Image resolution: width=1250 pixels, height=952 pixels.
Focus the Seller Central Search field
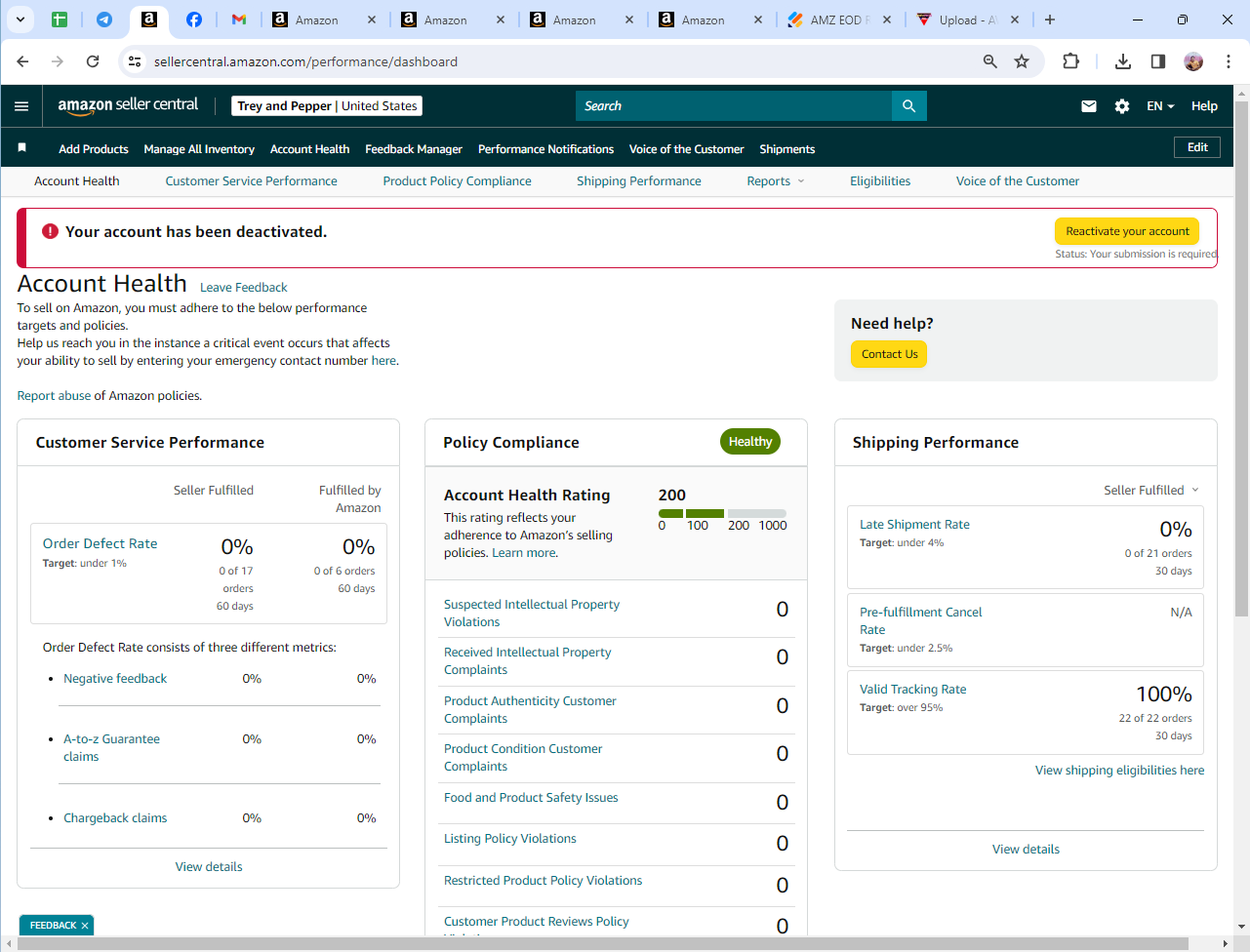tap(734, 106)
